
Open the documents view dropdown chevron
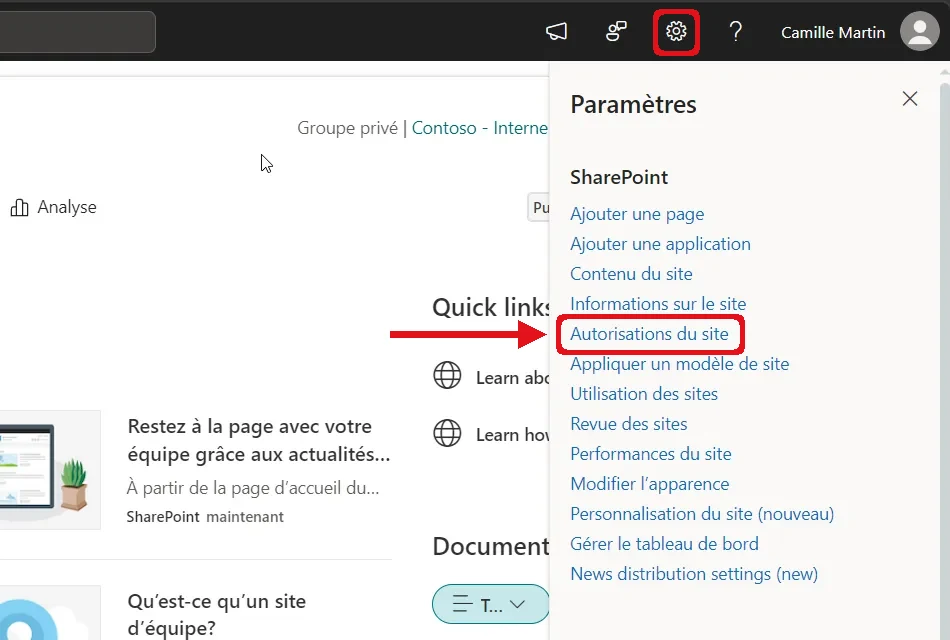click(x=517, y=604)
